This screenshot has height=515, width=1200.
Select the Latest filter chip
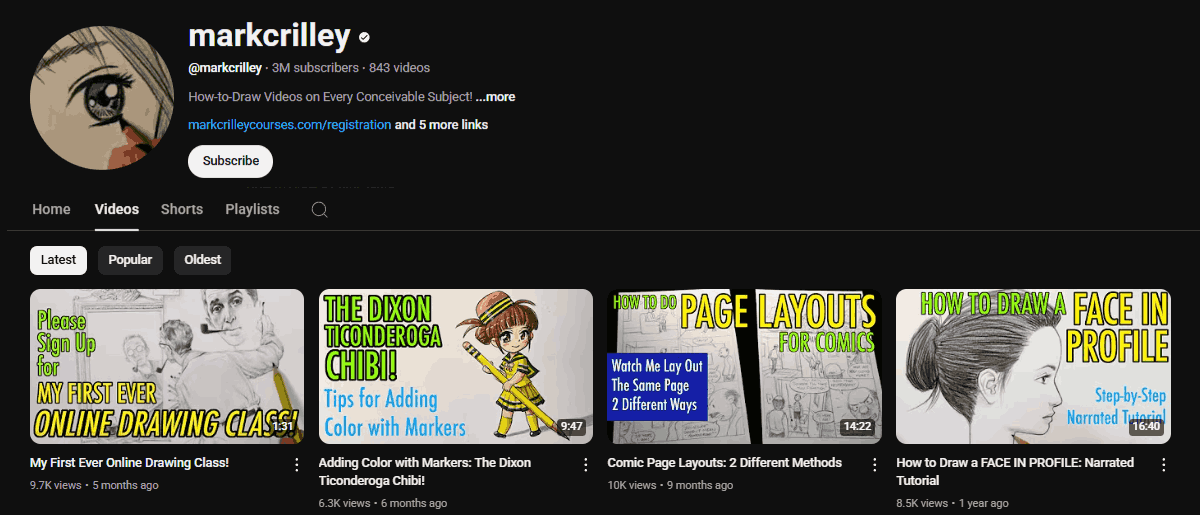58,260
